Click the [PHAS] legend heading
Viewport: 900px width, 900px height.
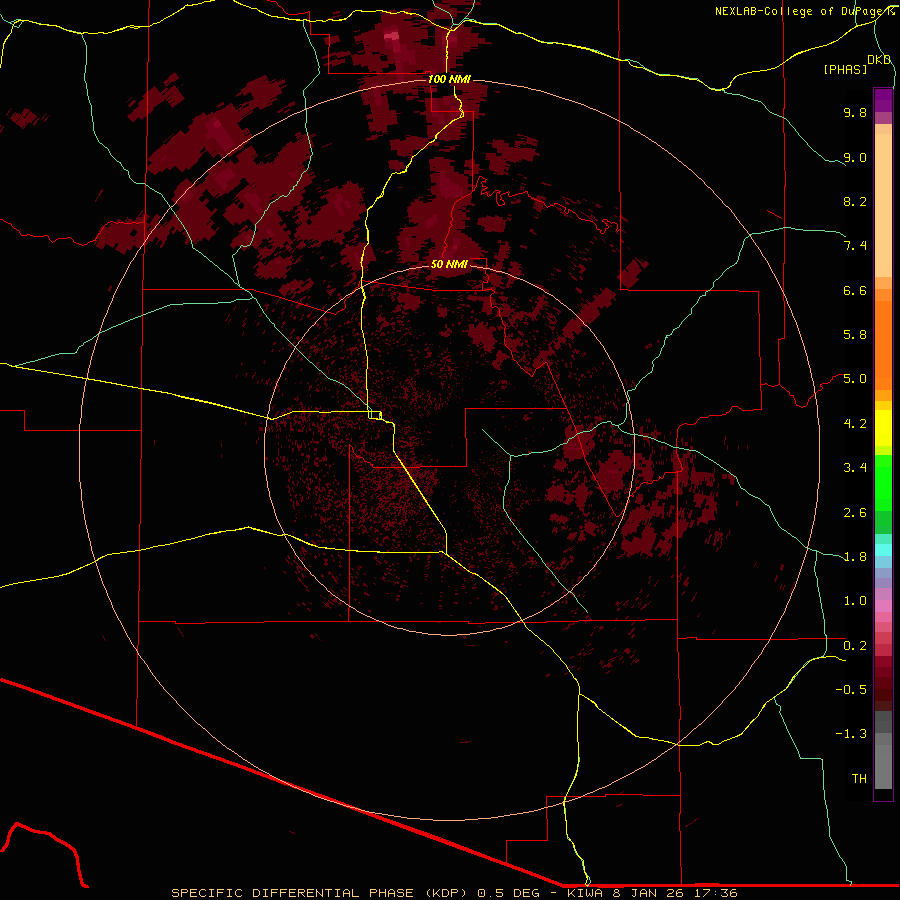click(x=845, y=69)
